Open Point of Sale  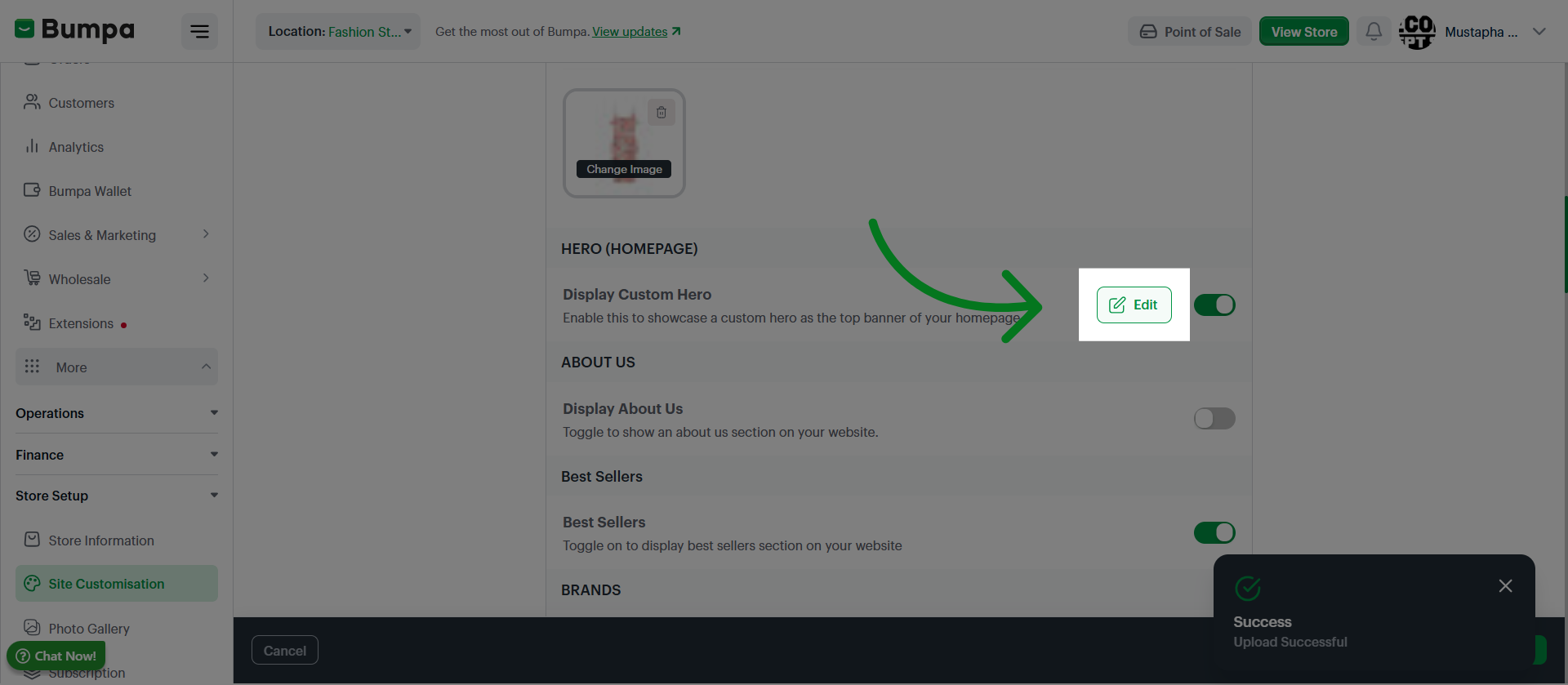click(1190, 32)
